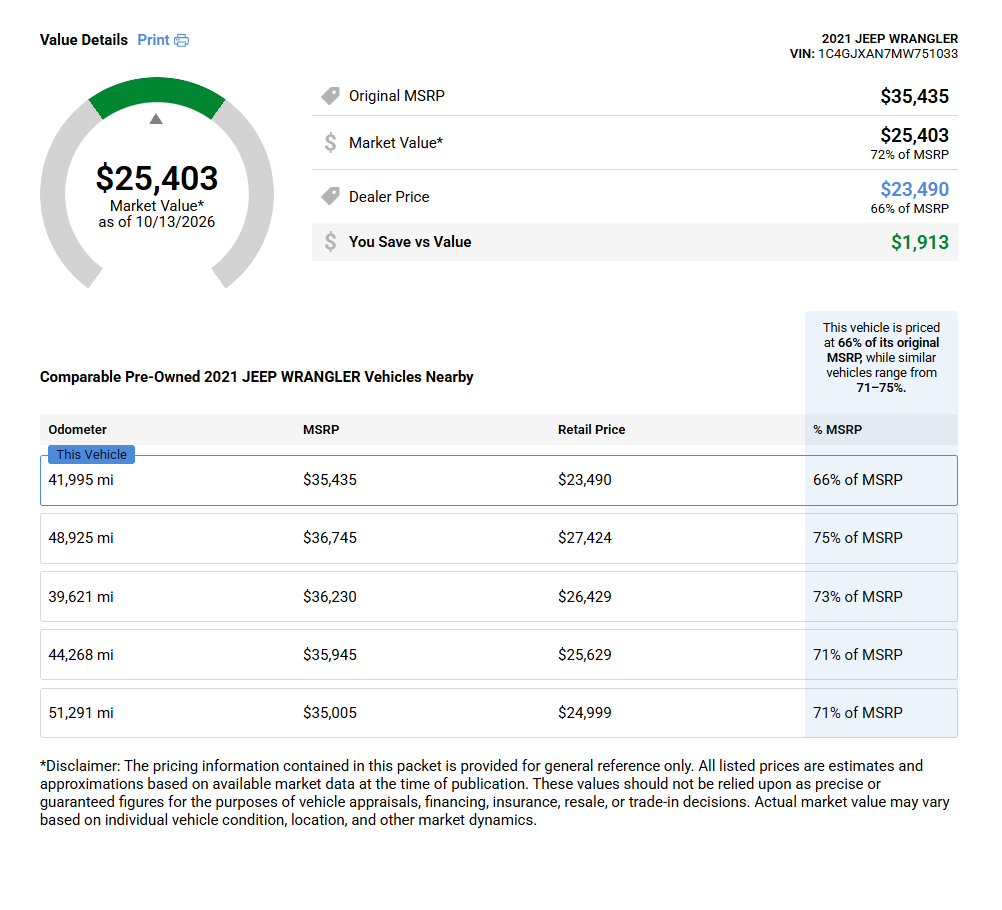
Task: Click the Value Details heading
Action: pyautogui.click(x=84, y=40)
